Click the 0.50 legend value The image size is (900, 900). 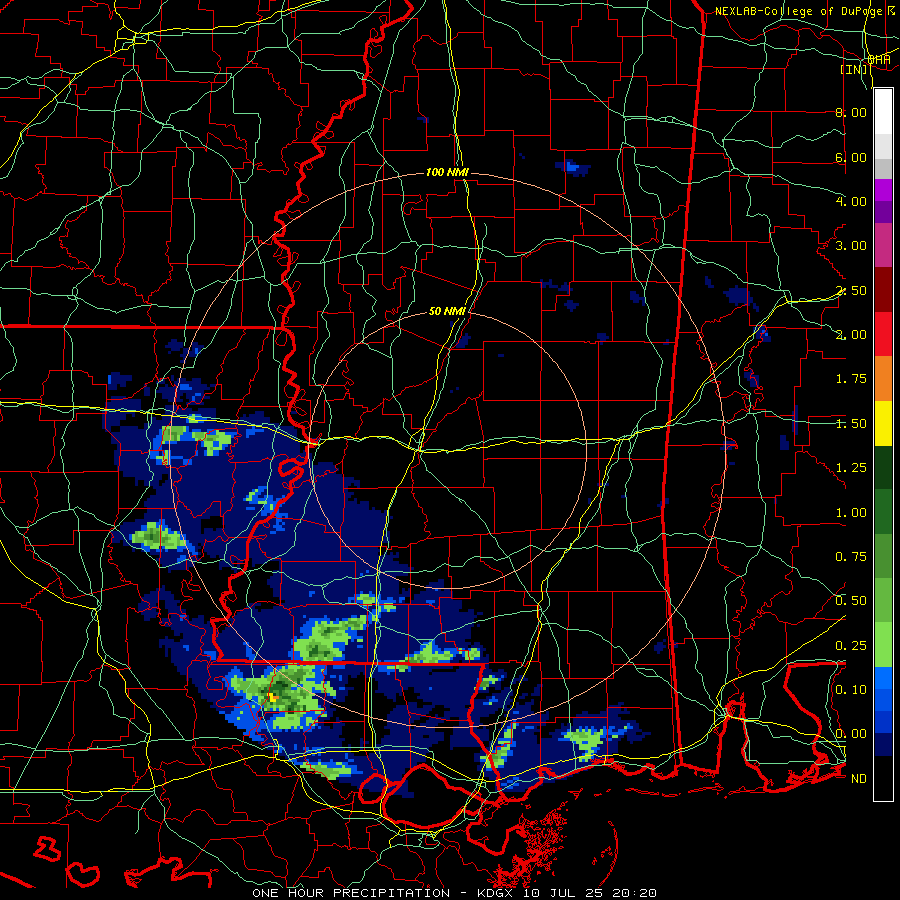(851, 601)
